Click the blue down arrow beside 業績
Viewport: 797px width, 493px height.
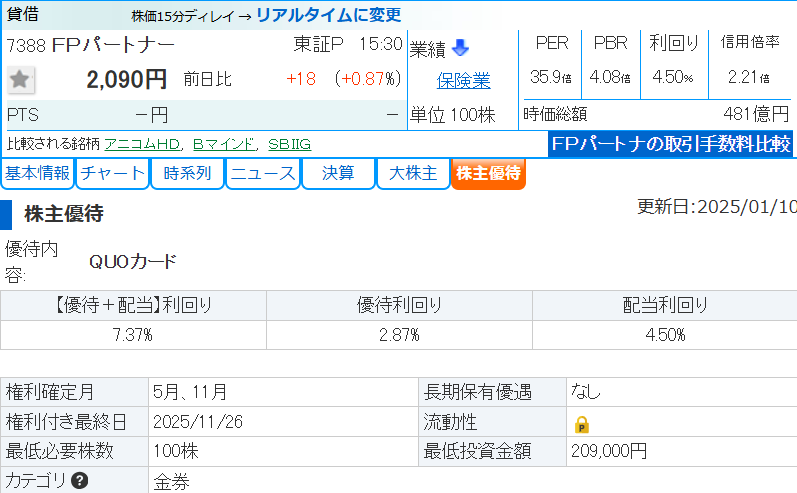pyautogui.click(x=460, y=48)
